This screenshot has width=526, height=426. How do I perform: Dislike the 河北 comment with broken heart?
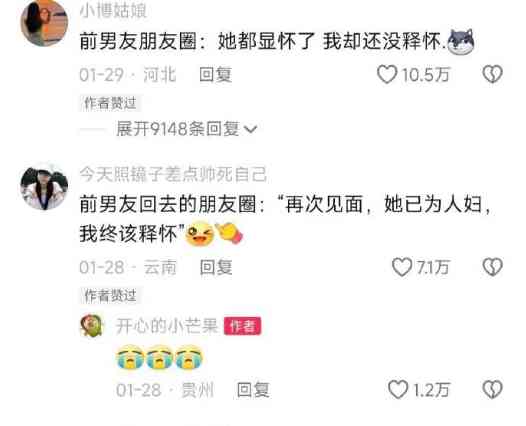click(492, 74)
